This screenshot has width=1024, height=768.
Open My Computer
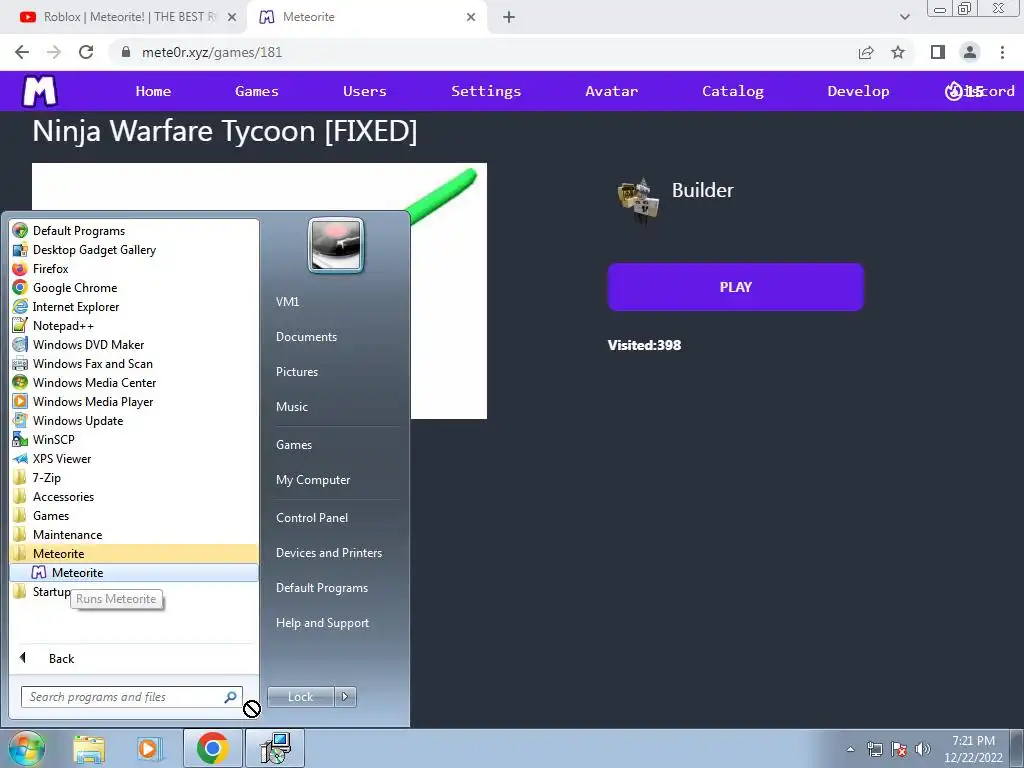pos(313,479)
